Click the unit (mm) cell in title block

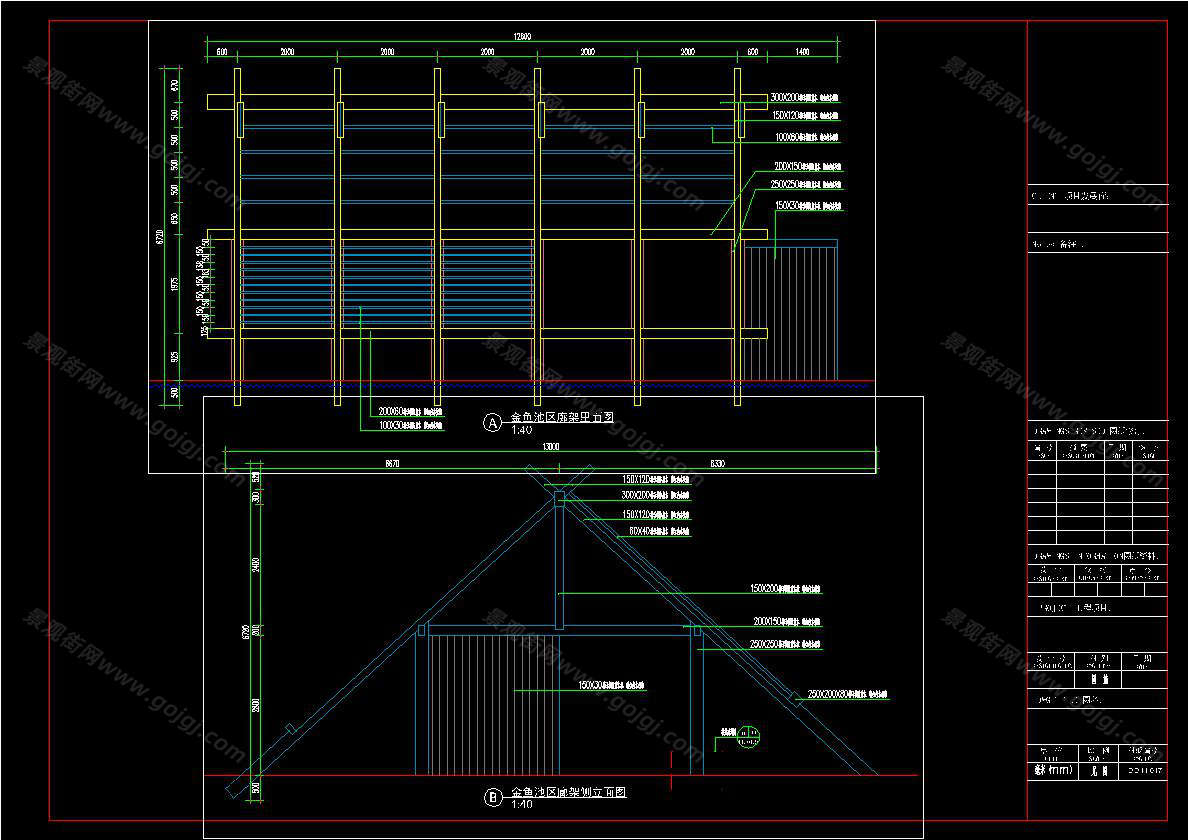pyautogui.click(x=1051, y=770)
